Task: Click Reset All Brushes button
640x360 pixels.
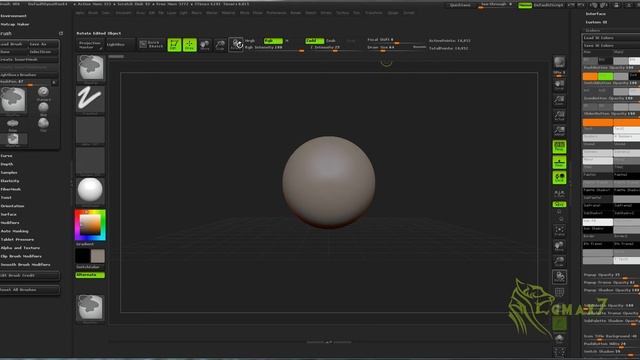Action: (x=29, y=290)
